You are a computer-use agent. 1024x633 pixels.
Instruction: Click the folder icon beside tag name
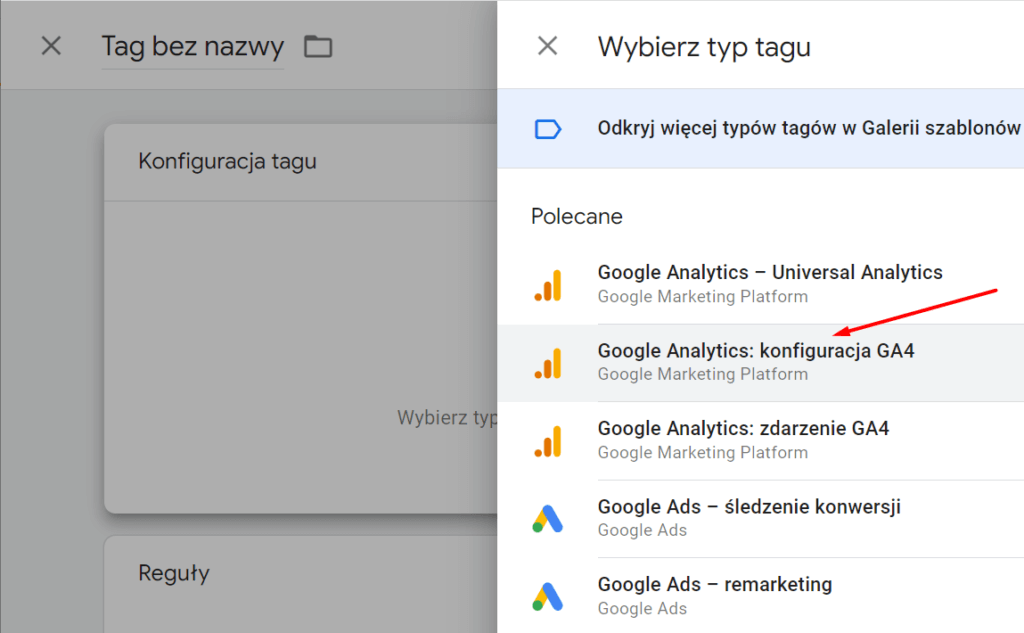click(x=318, y=46)
